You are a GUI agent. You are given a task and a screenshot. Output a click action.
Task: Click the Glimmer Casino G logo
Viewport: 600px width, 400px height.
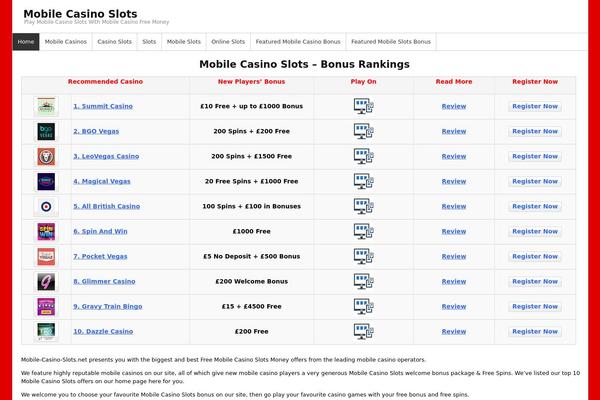click(x=46, y=282)
